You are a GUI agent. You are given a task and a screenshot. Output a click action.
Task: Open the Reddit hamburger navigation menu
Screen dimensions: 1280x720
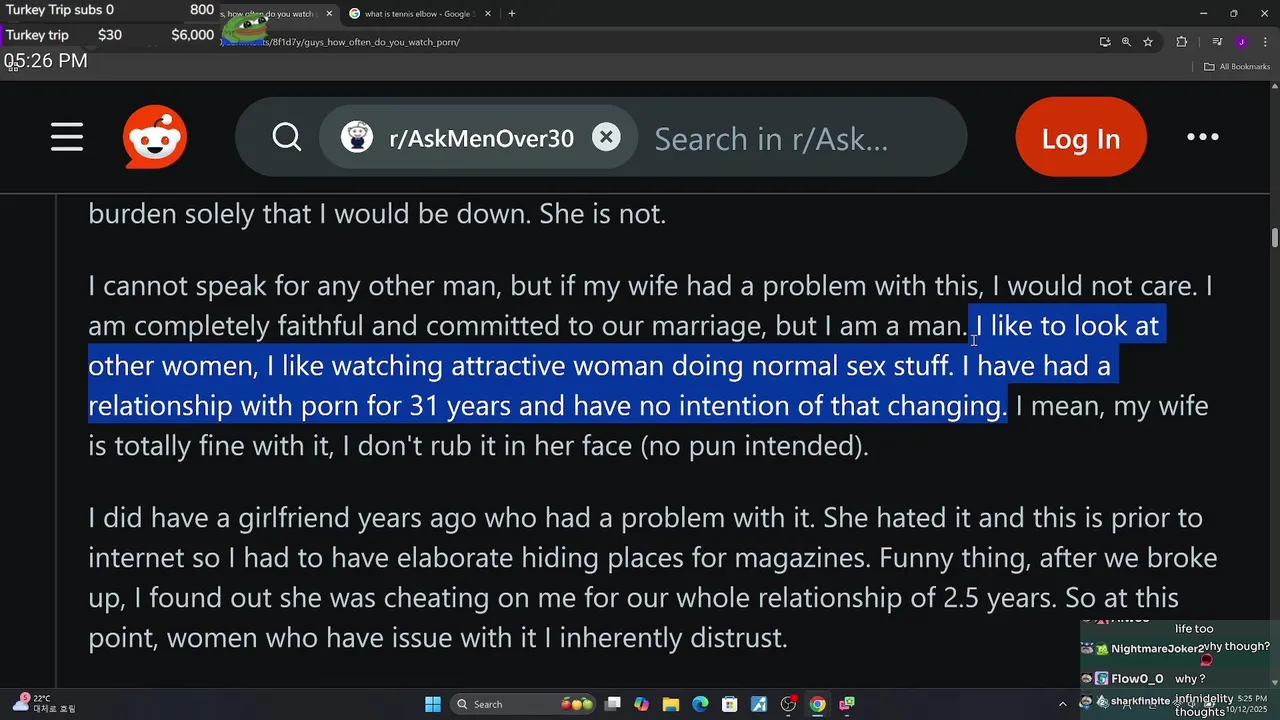pos(67,137)
